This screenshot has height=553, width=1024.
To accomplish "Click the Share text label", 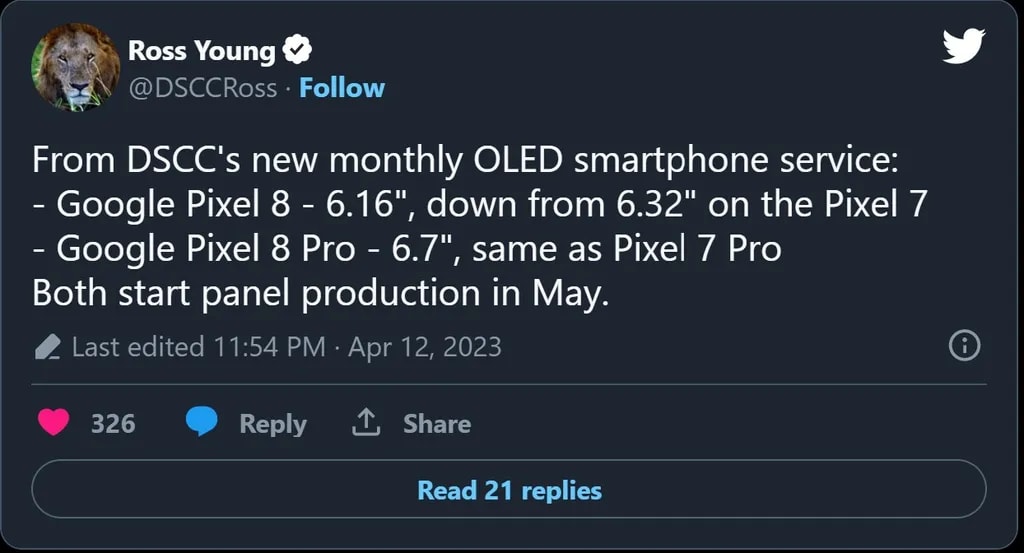I will click(436, 424).
